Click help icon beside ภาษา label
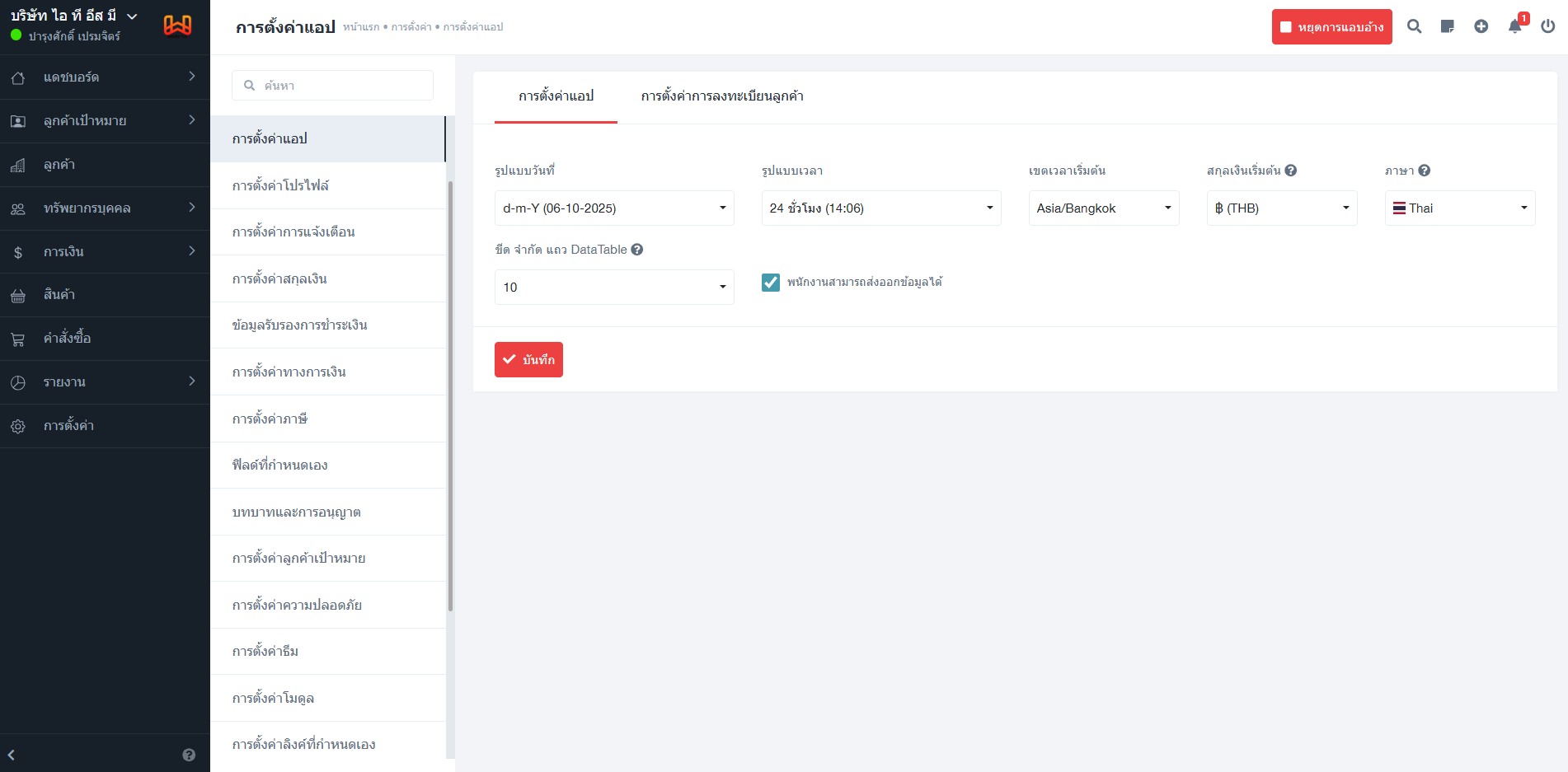Image resolution: width=1568 pixels, height=772 pixels. pyautogui.click(x=1424, y=171)
